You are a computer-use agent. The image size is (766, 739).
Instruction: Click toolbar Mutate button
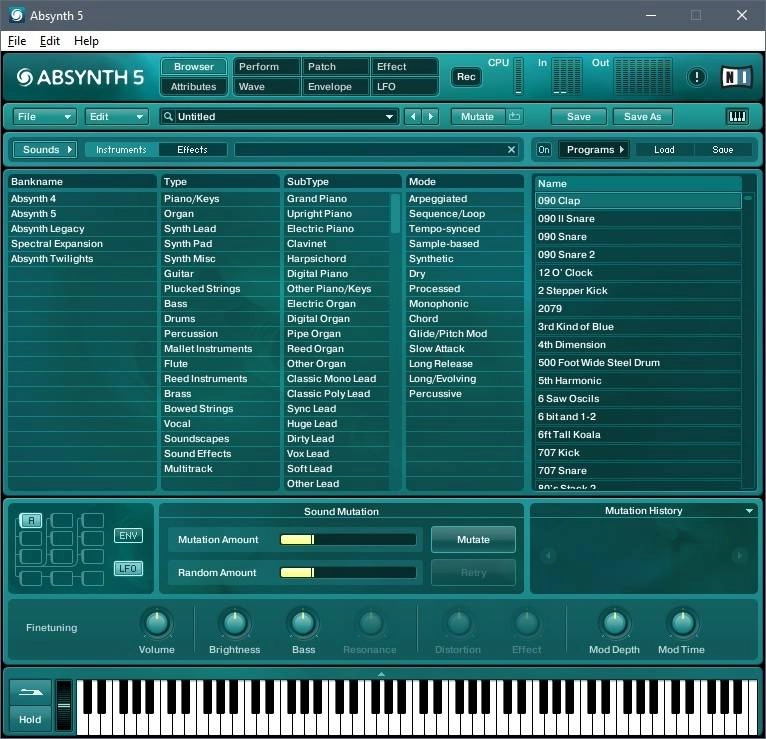tap(477, 116)
